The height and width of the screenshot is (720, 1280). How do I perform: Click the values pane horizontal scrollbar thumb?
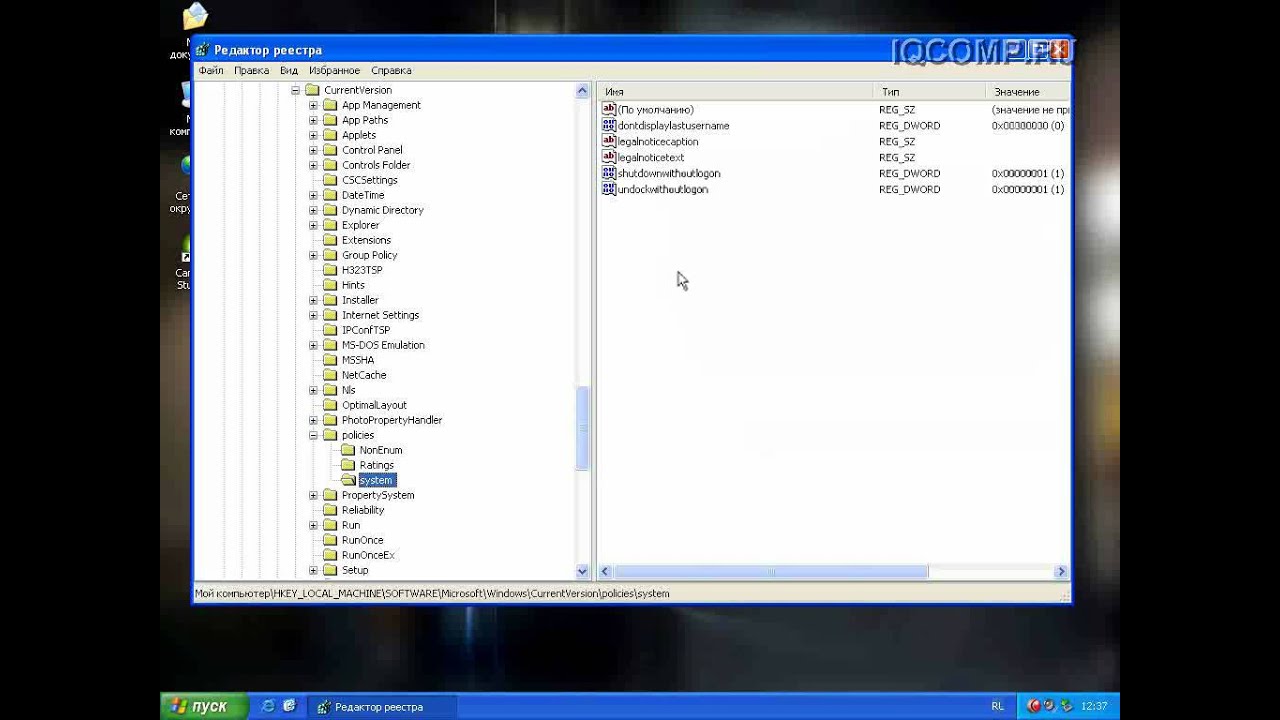(x=770, y=572)
